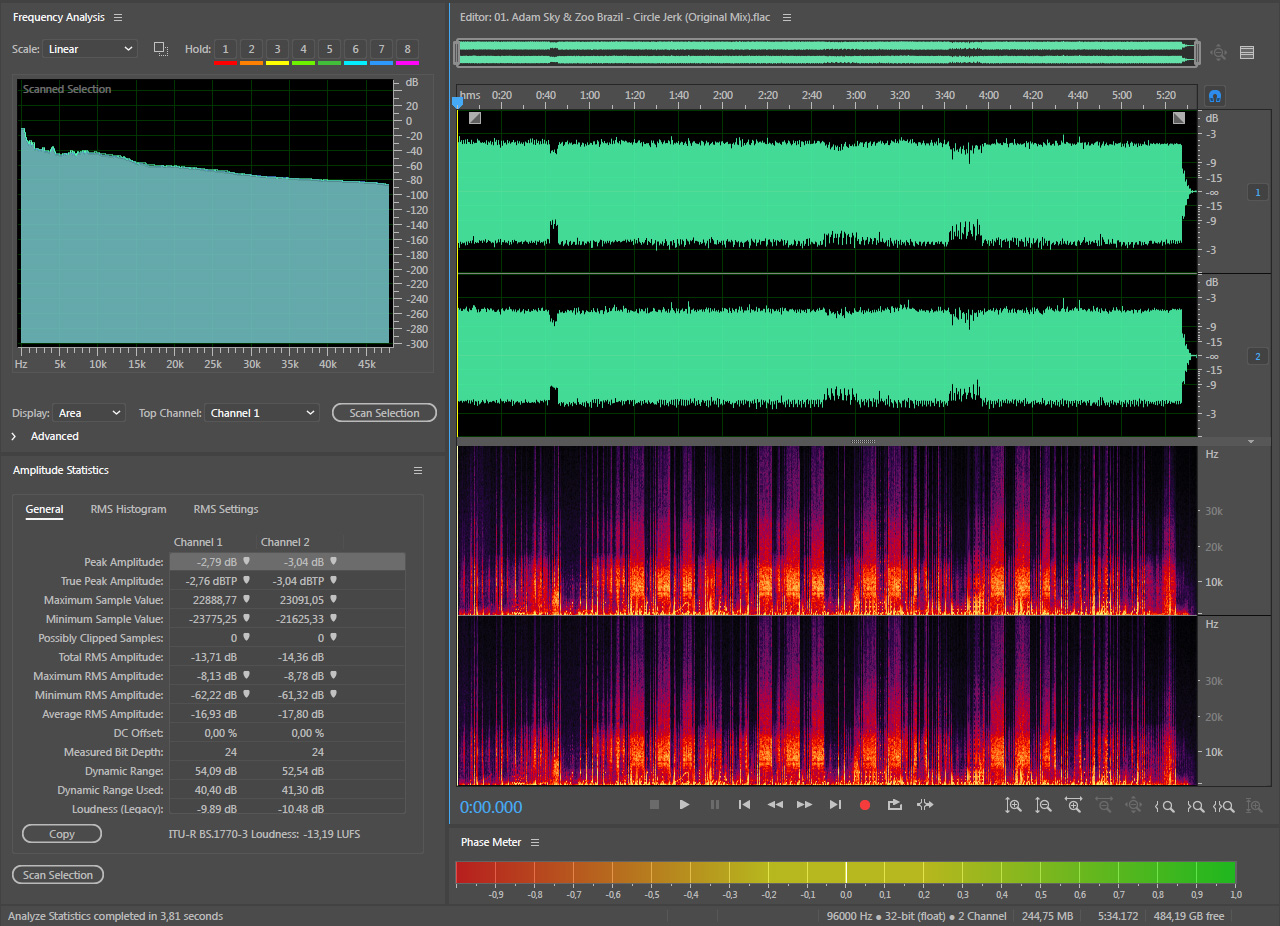Image resolution: width=1280 pixels, height=926 pixels.
Task: Toggle Hold button 1
Action: [225, 49]
